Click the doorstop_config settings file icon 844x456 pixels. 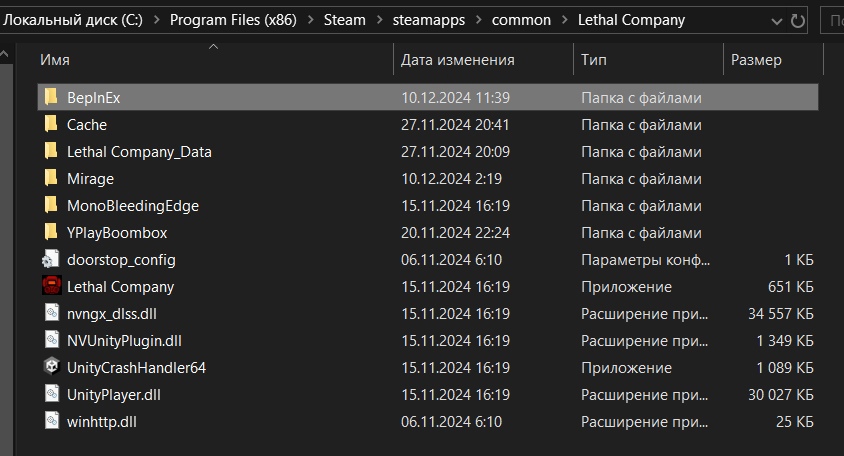tap(52, 260)
